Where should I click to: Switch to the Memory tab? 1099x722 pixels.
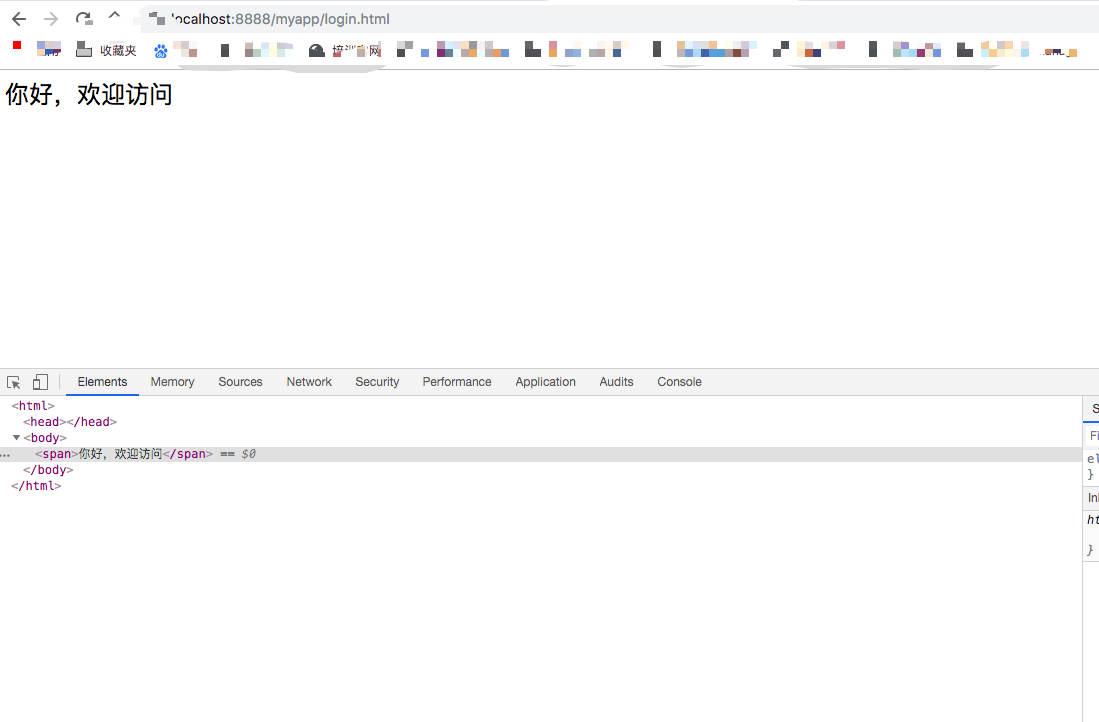tap(172, 382)
